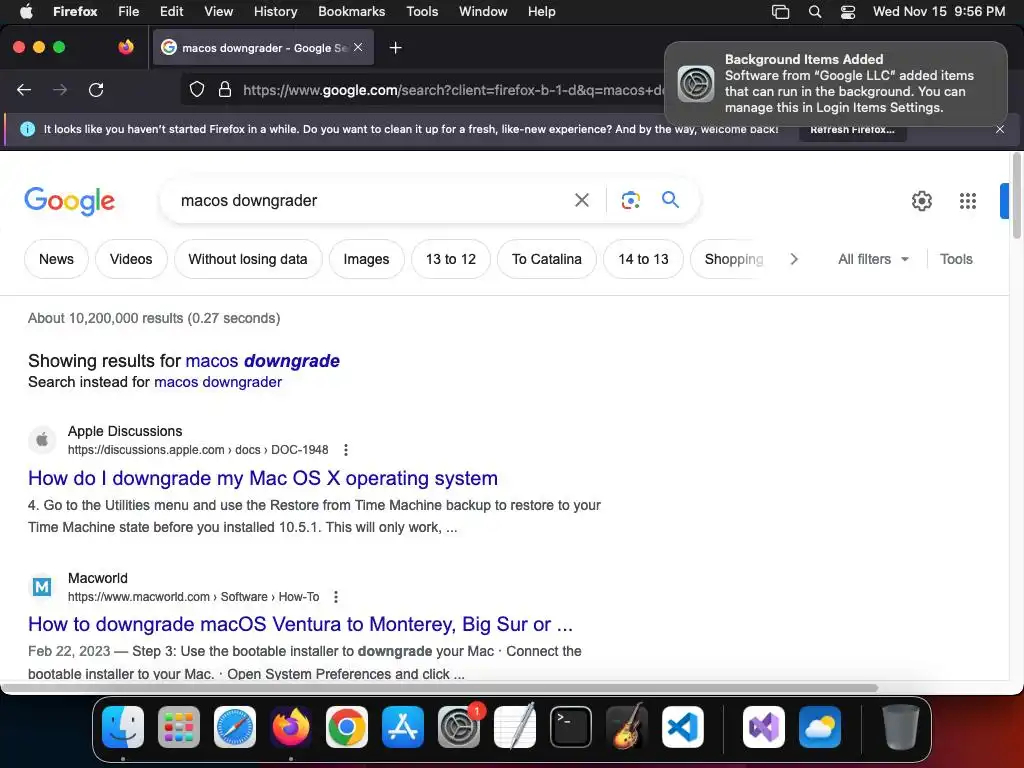
Task: Open the Trash in the Dock
Action: pos(901,727)
